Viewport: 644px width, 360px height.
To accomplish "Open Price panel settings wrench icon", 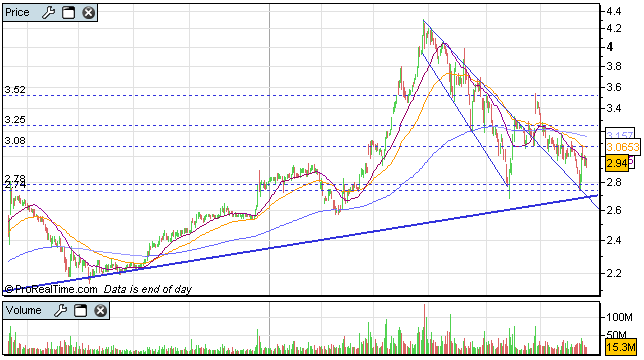I will [48, 13].
